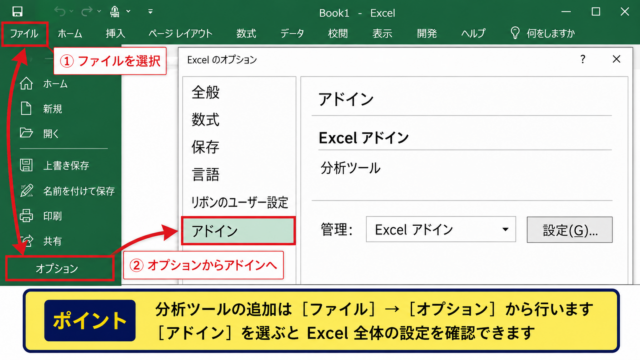This screenshot has width=640, height=360.
Task: Click the ? help button in Options dialog
Action: click(582, 60)
